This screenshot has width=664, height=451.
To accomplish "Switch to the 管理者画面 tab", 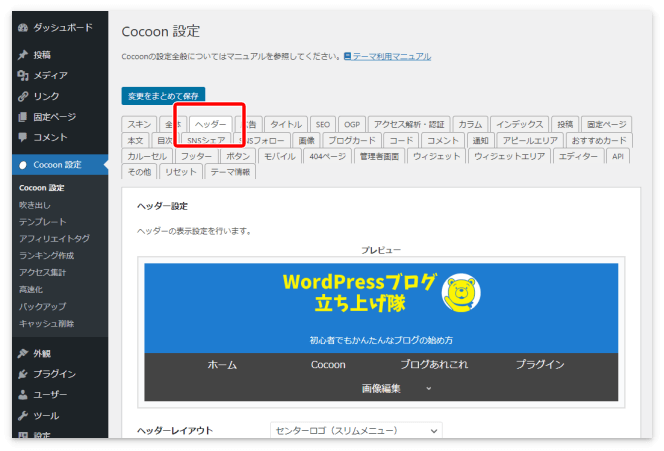I will coord(379,156).
